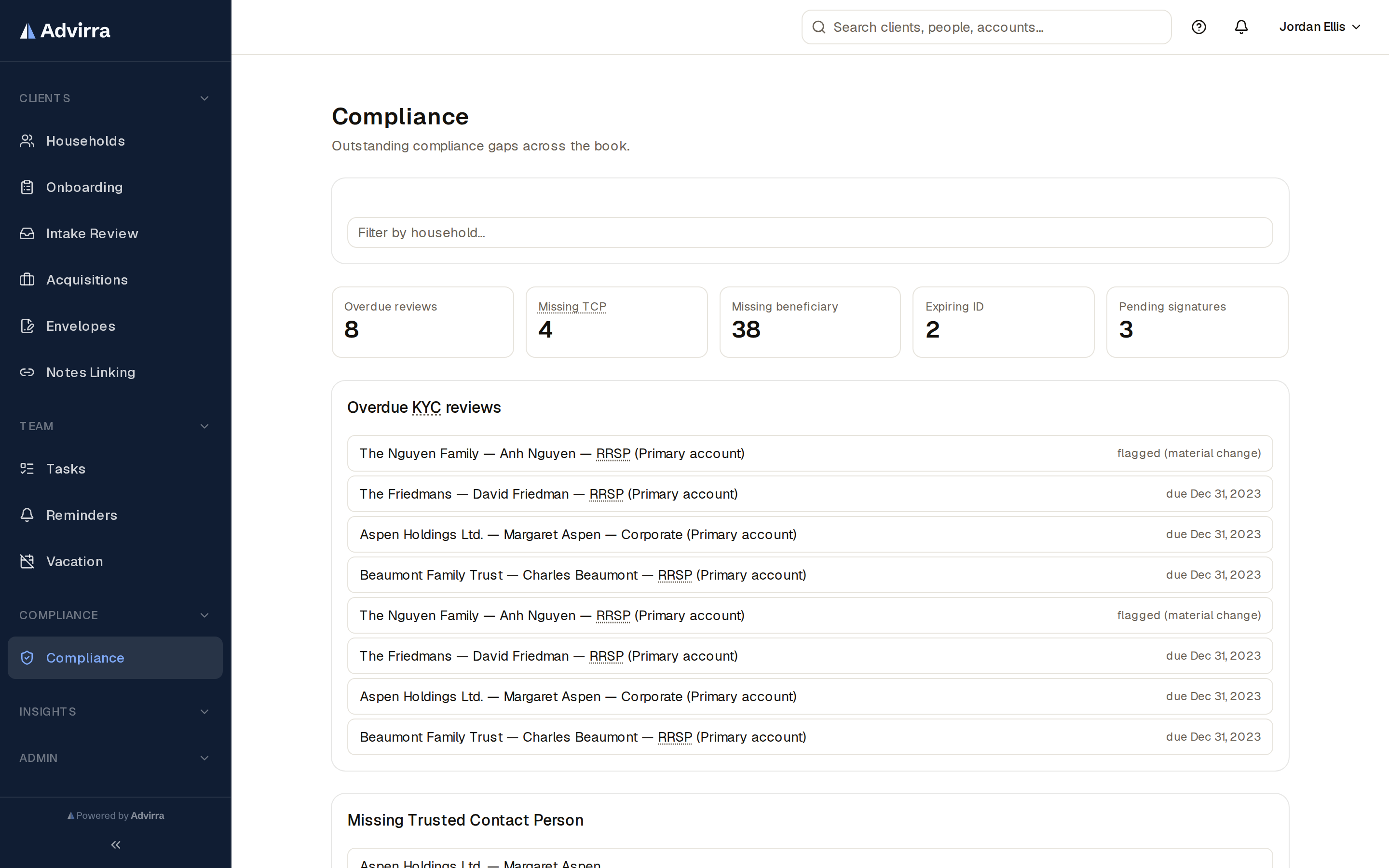This screenshot has width=1389, height=868.
Task: Open first Aspen Holdings Margaret Aspen row
Action: point(810,534)
